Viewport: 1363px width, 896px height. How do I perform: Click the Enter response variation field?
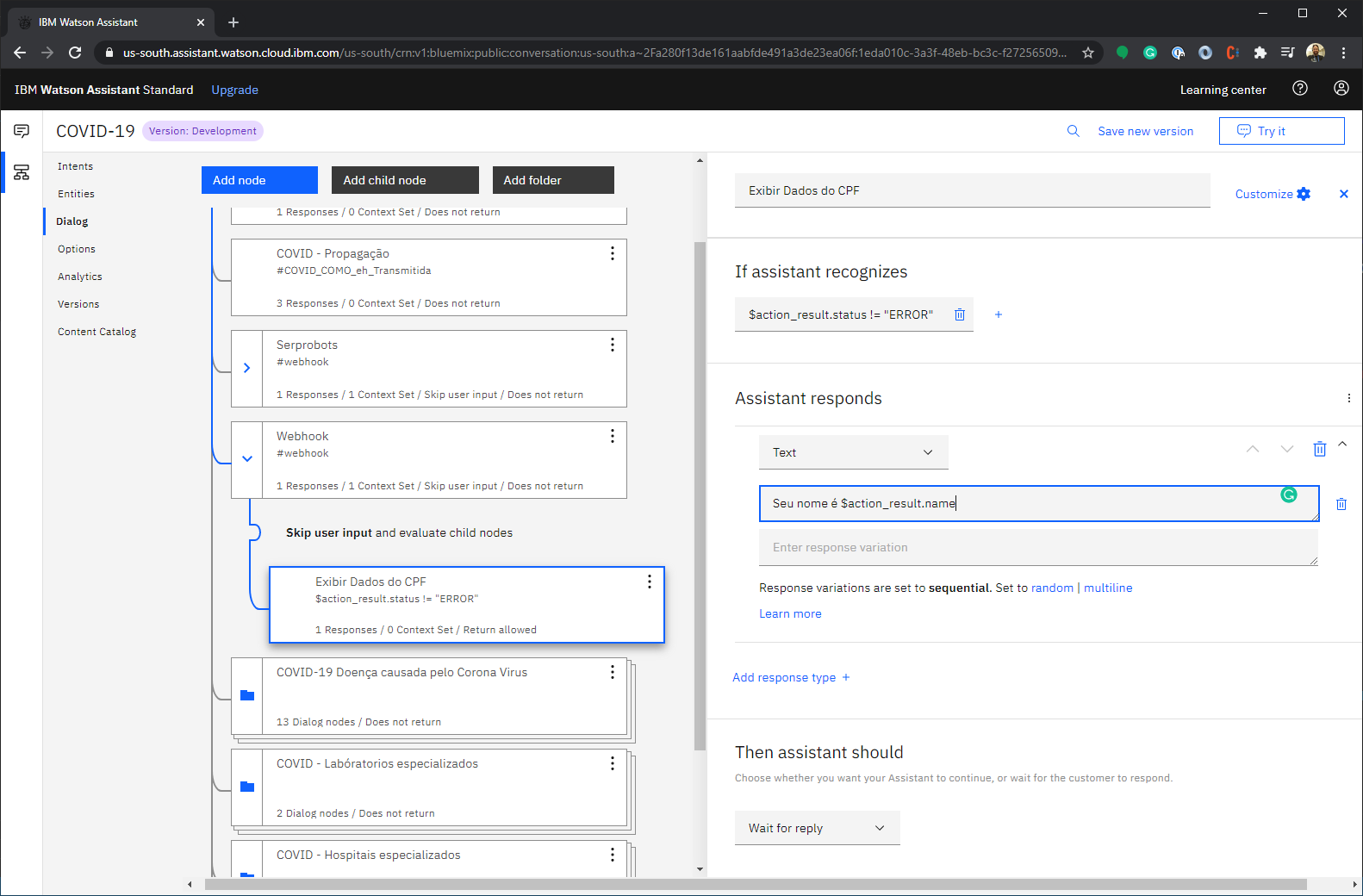1038,547
